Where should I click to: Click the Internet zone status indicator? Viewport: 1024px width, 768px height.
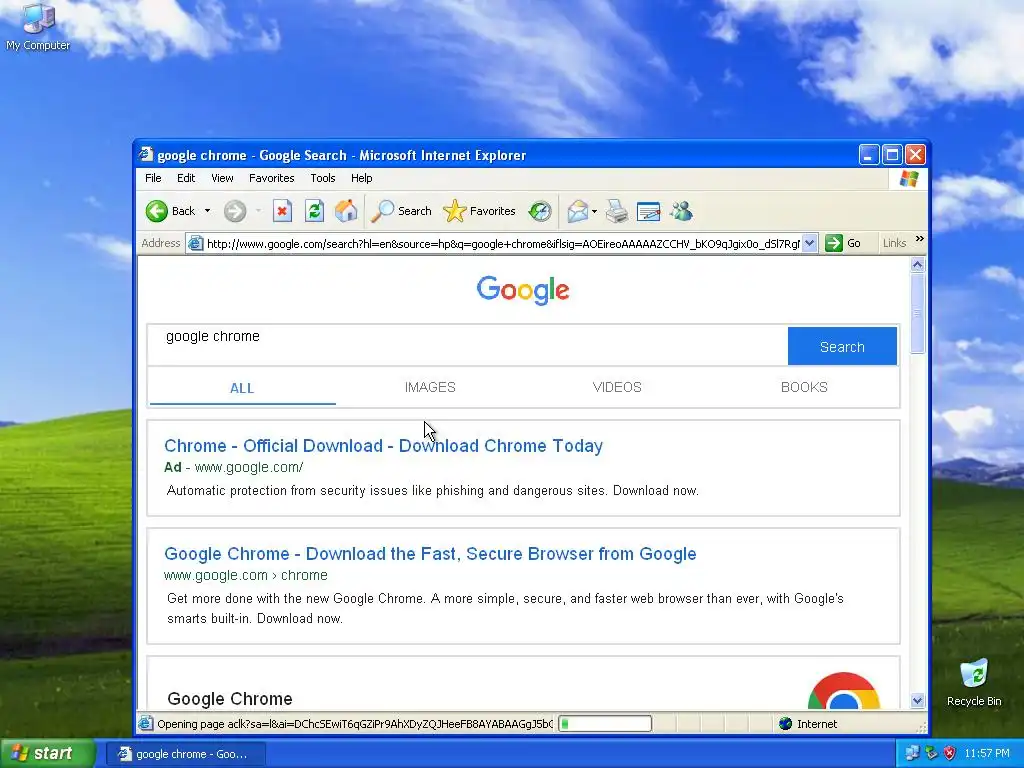point(808,724)
